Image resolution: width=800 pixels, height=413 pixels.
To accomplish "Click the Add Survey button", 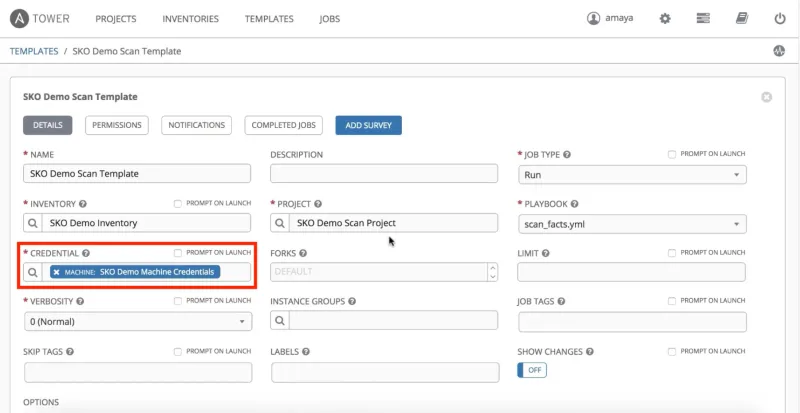I will pyautogui.click(x=368, y=125).
